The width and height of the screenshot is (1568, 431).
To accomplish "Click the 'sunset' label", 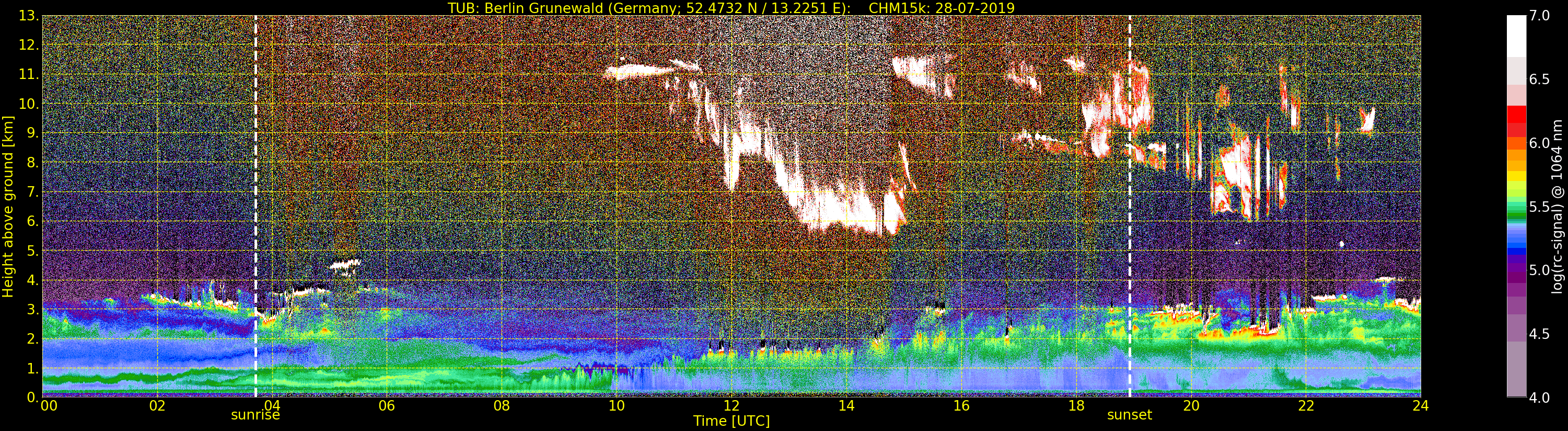I will (x=1130, y=415).
